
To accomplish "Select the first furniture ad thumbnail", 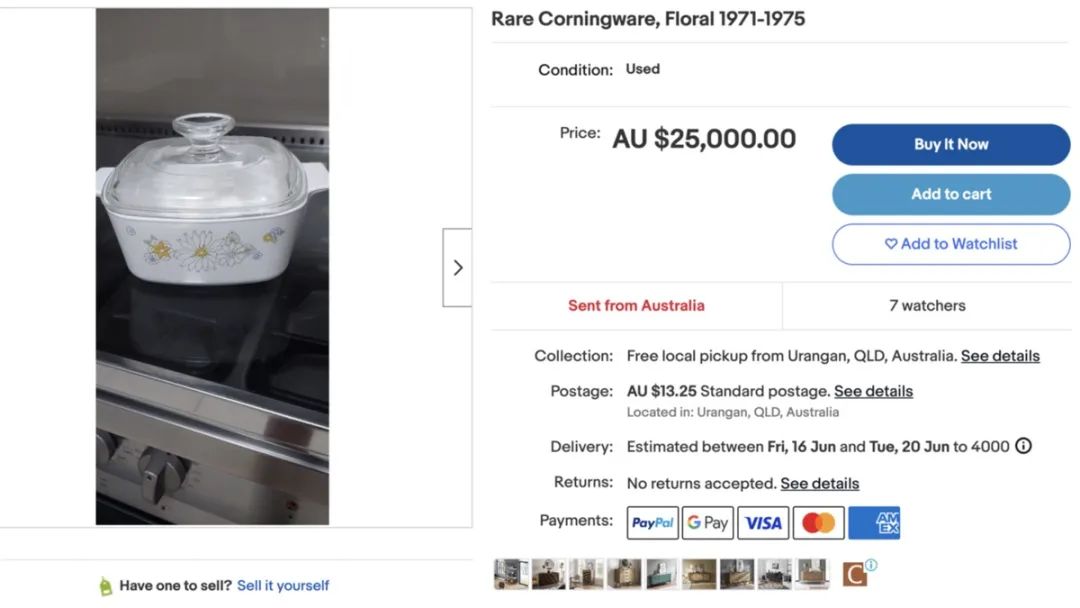I will pyautogui.click(x=510, y=574).
